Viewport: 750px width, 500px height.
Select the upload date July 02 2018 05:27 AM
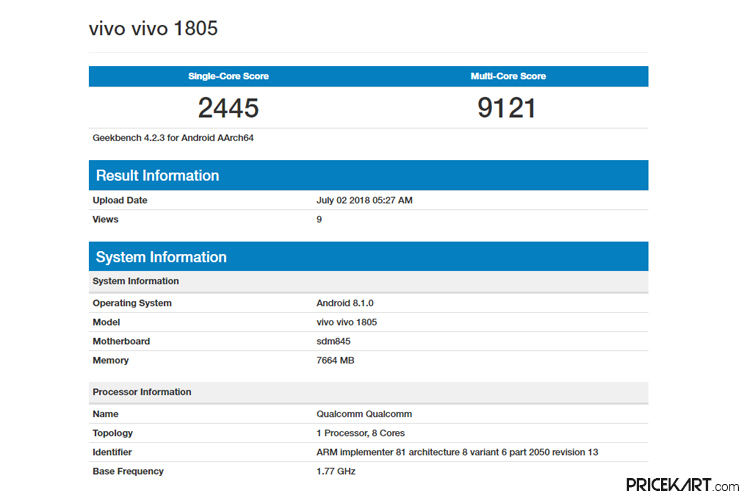tap(364, 200)
